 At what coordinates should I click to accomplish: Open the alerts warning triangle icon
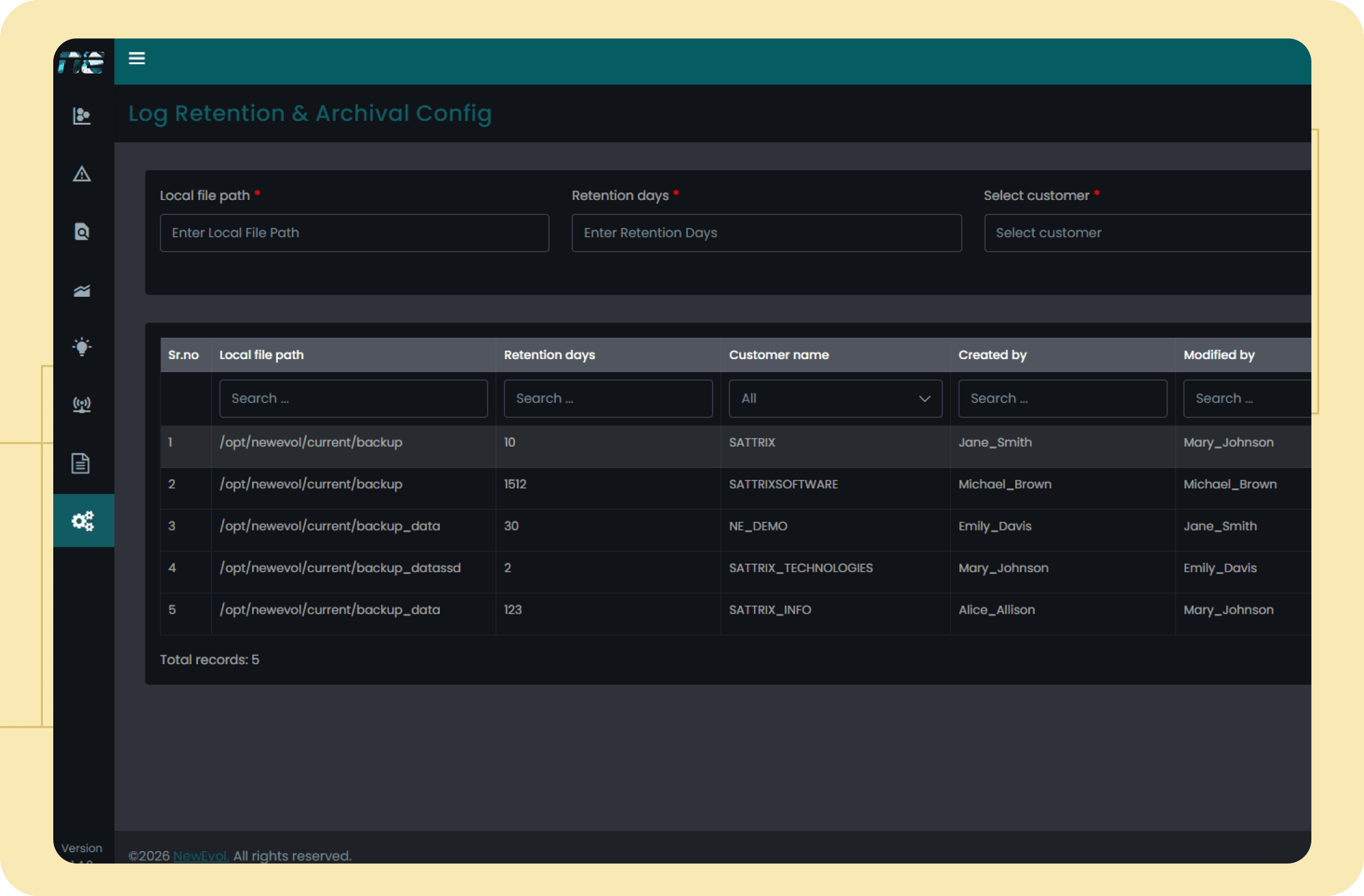click(x=82, y=174)
